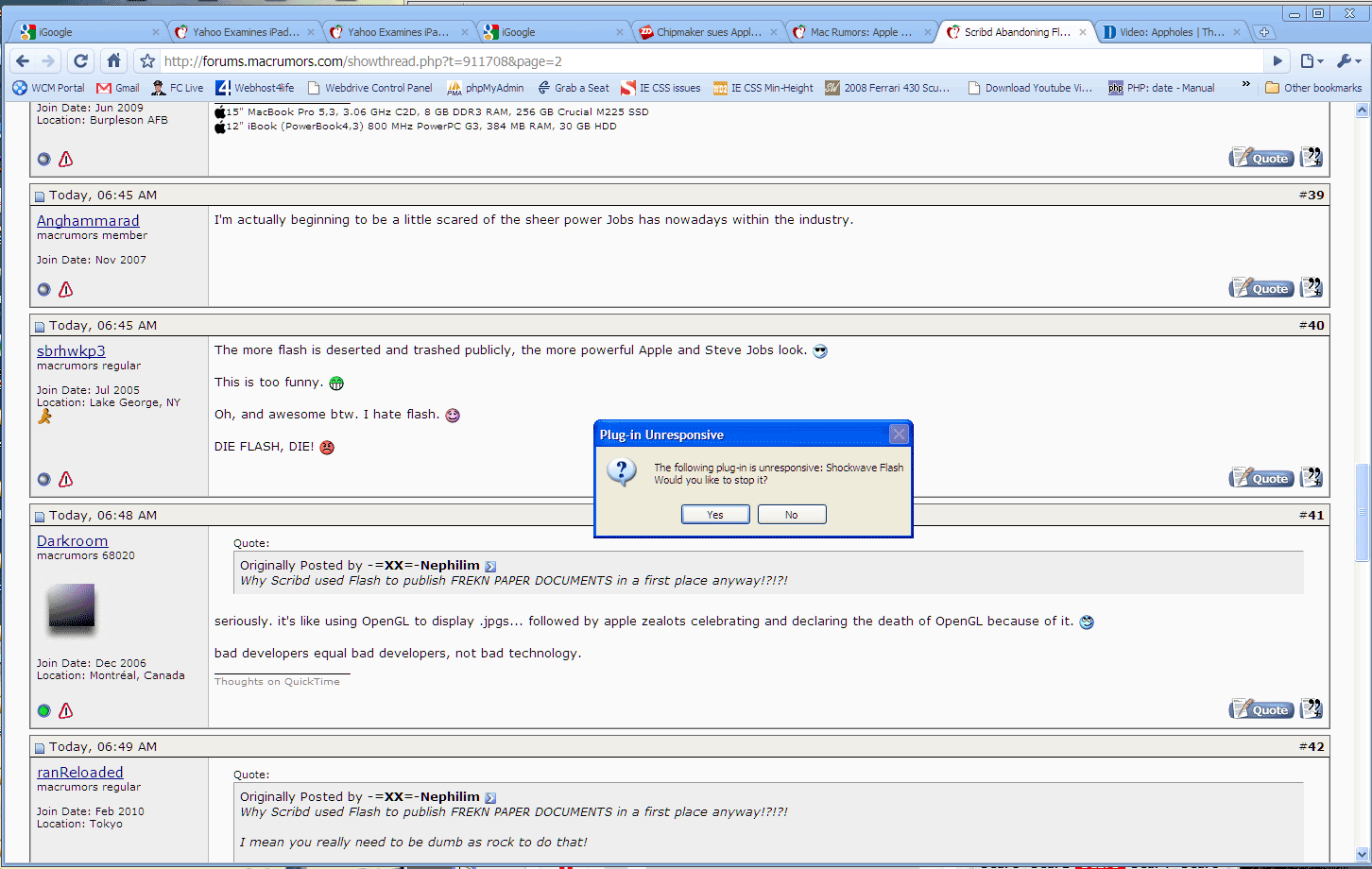Open the PHP: date - Manual bookmark
1372x869 pixels.
[1161, 88]
